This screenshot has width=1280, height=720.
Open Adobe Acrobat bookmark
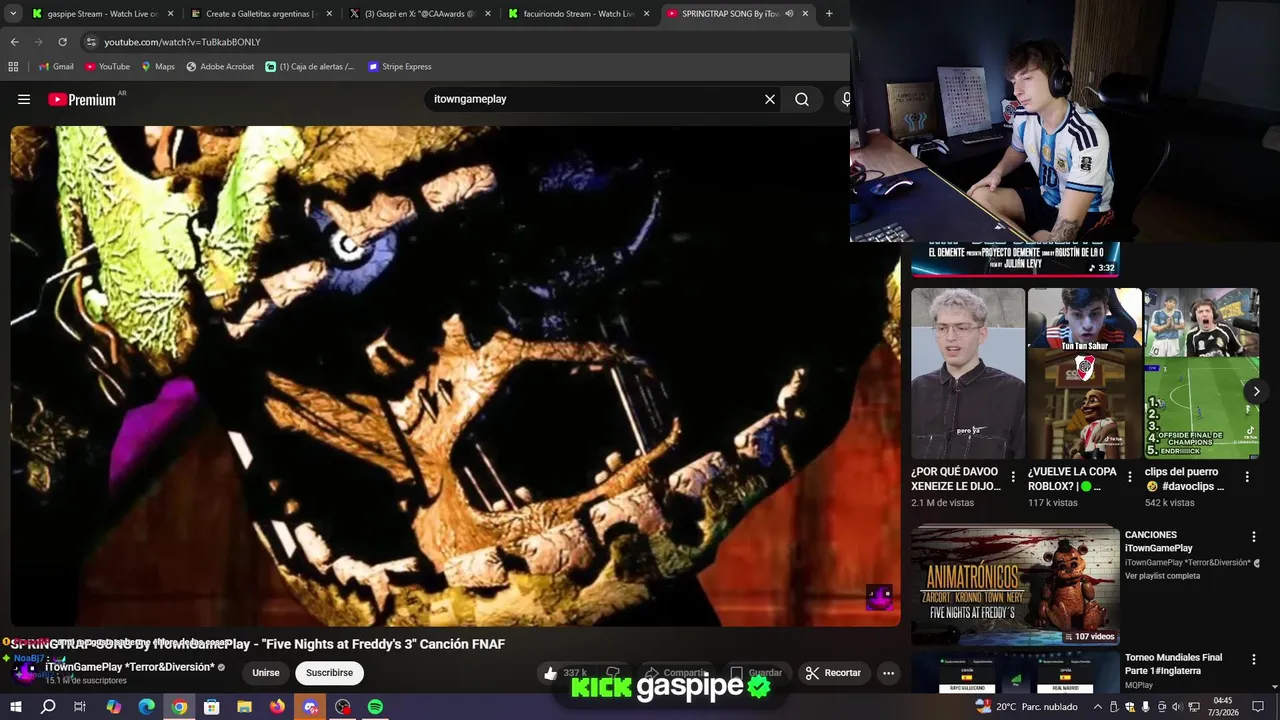pyautogui.click(x=220, y=67)
